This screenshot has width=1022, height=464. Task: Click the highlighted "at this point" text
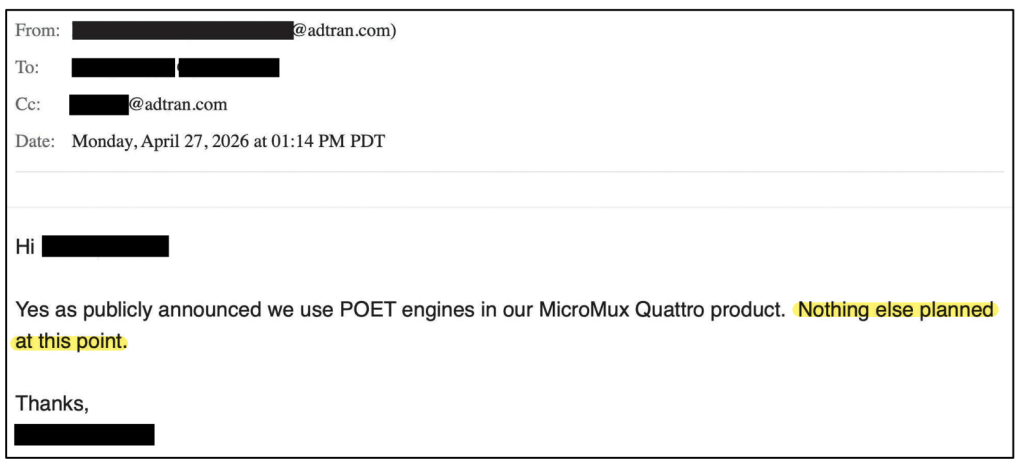tap(68, 341)
